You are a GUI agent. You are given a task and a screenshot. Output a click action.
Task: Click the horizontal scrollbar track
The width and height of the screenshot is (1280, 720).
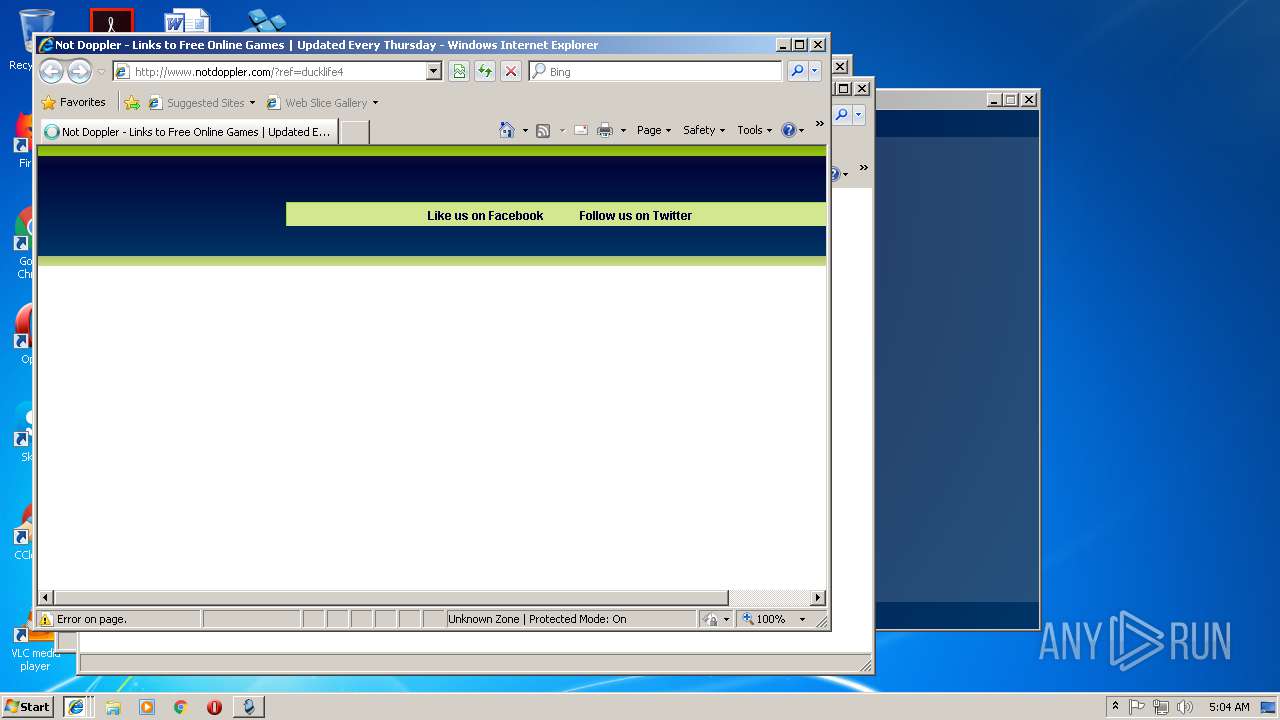coord(769,597)
